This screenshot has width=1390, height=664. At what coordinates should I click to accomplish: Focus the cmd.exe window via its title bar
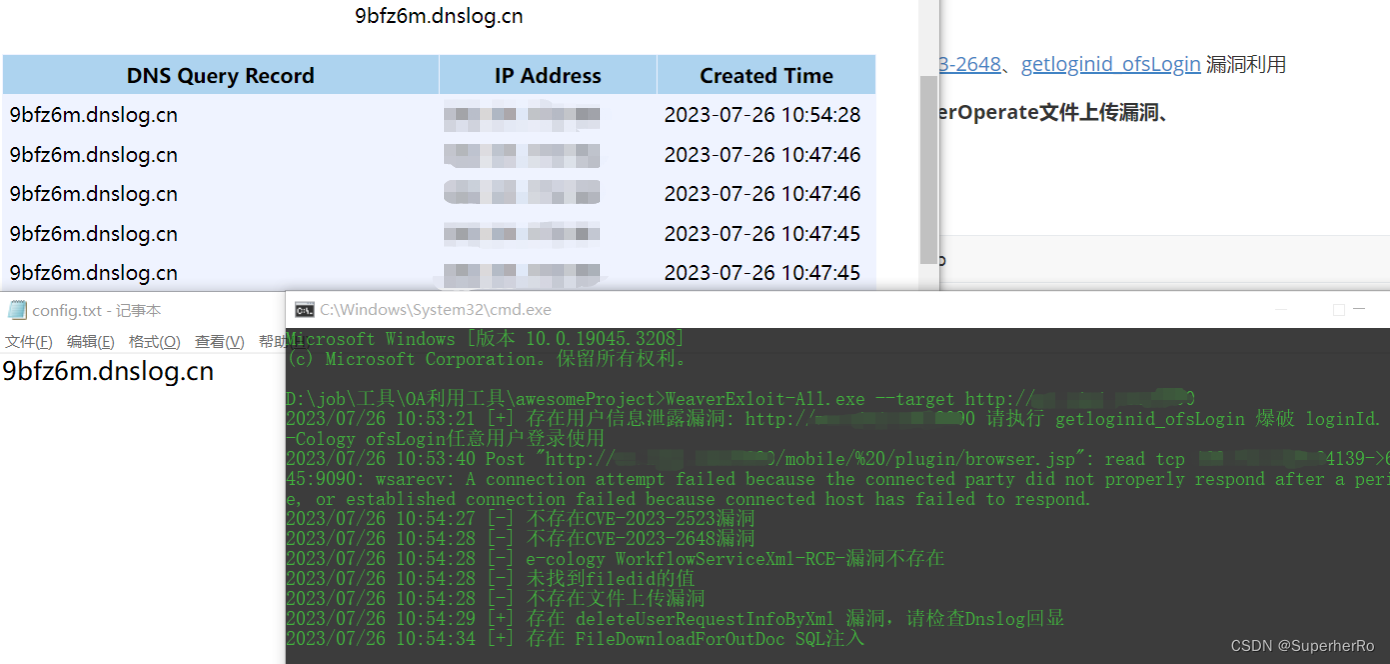(700, 309)
